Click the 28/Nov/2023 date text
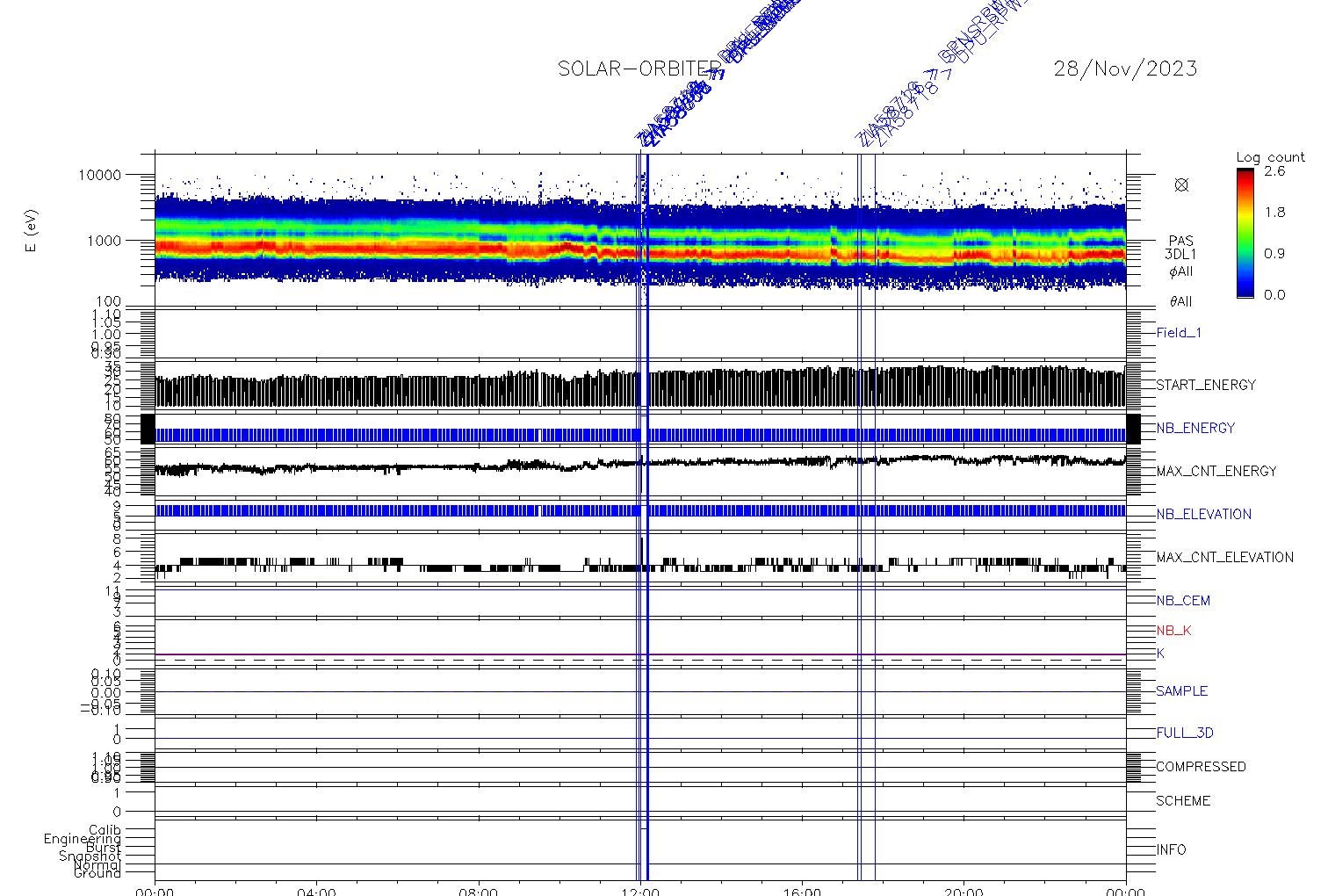The image size is (1328, 896). (1125, 69)
